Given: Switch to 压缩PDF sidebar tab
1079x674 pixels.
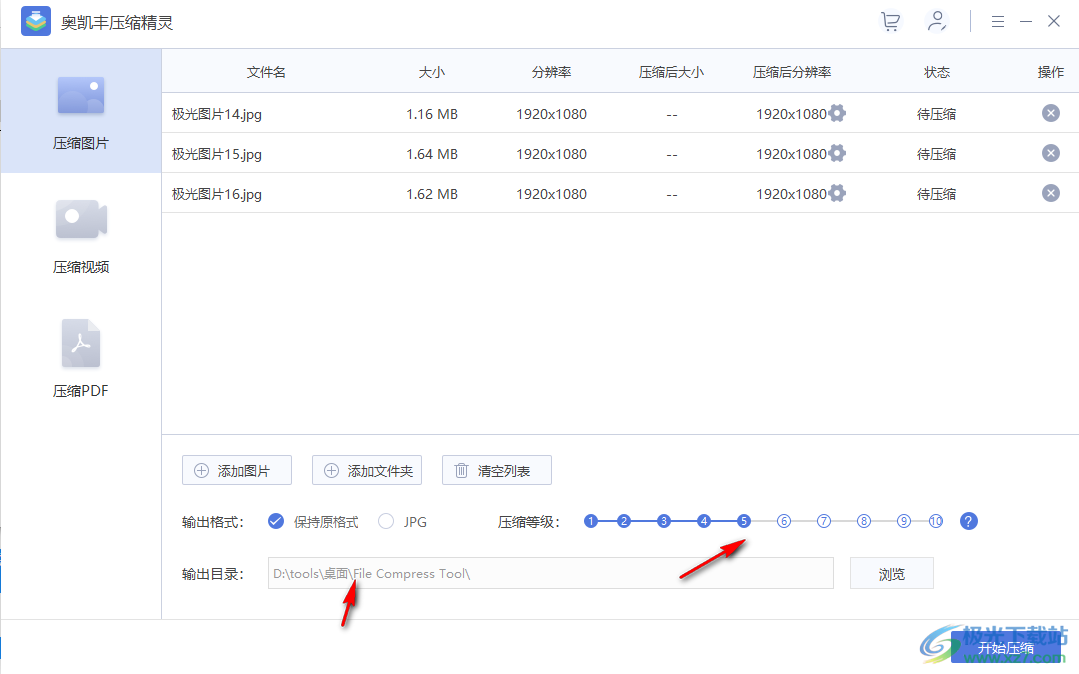Looking at the screenshot, I should (x=81, y=359).
